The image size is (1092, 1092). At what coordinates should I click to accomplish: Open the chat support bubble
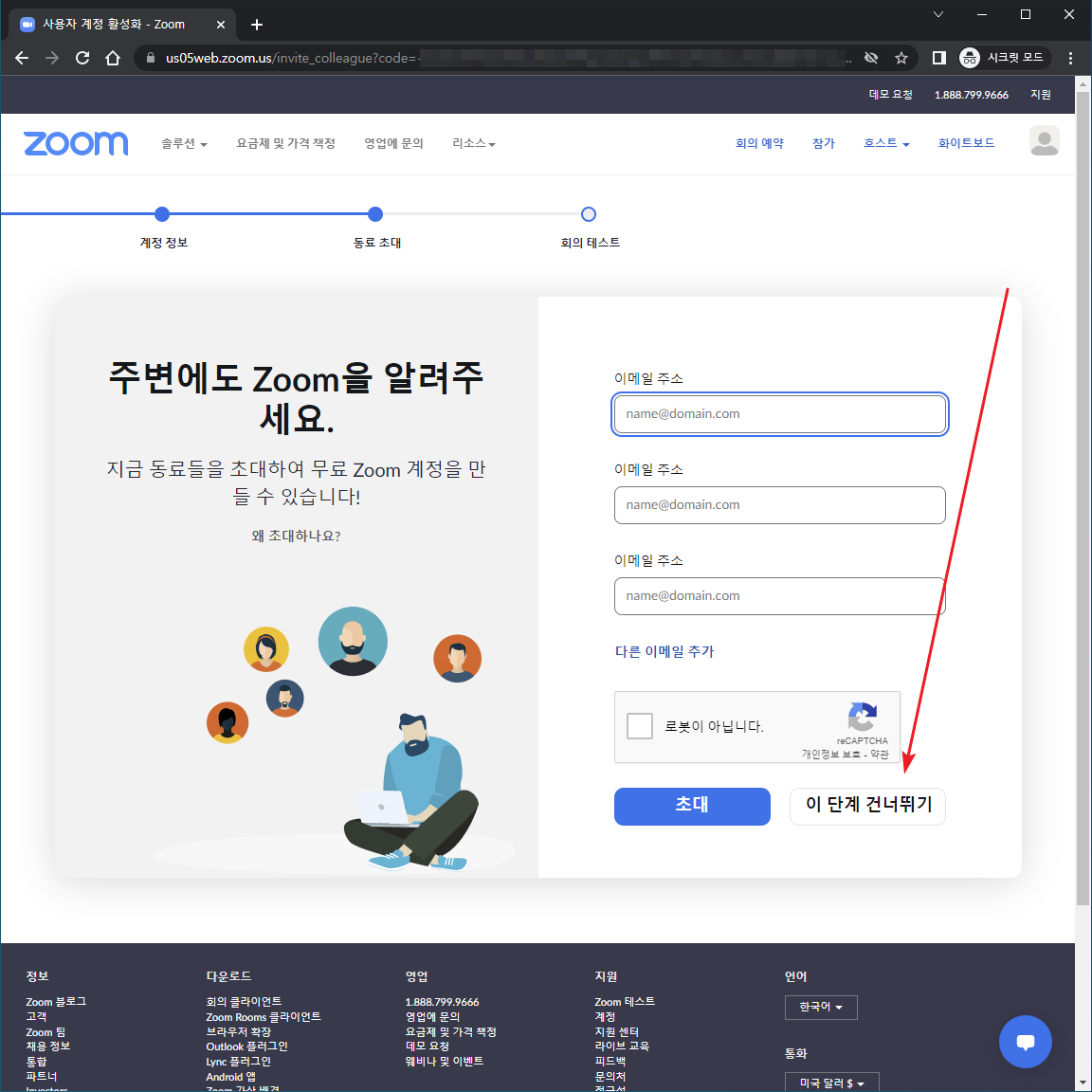point(1025,1042)
